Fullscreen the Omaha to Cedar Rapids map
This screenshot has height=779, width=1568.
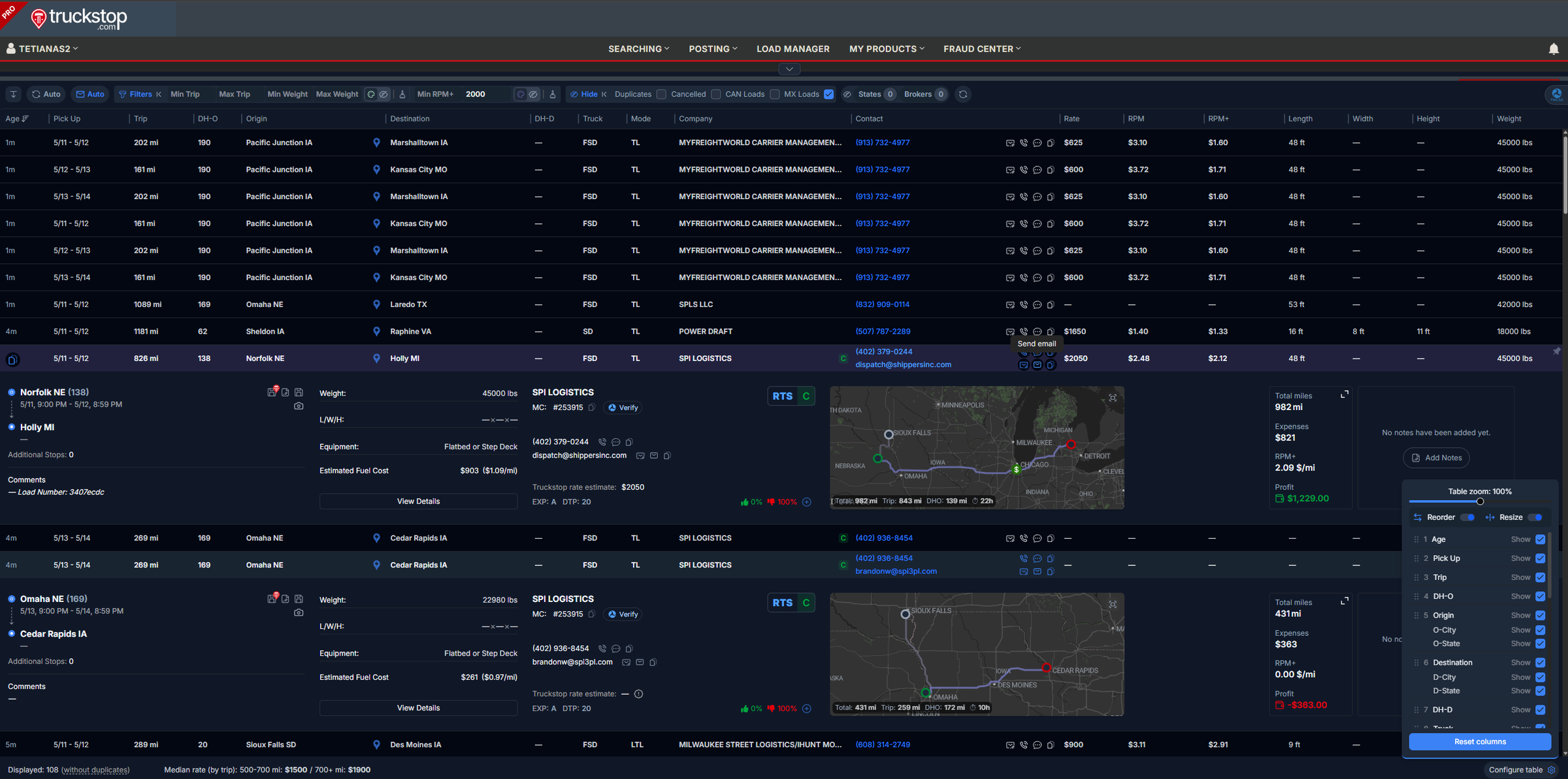[x=1113, y=605]
